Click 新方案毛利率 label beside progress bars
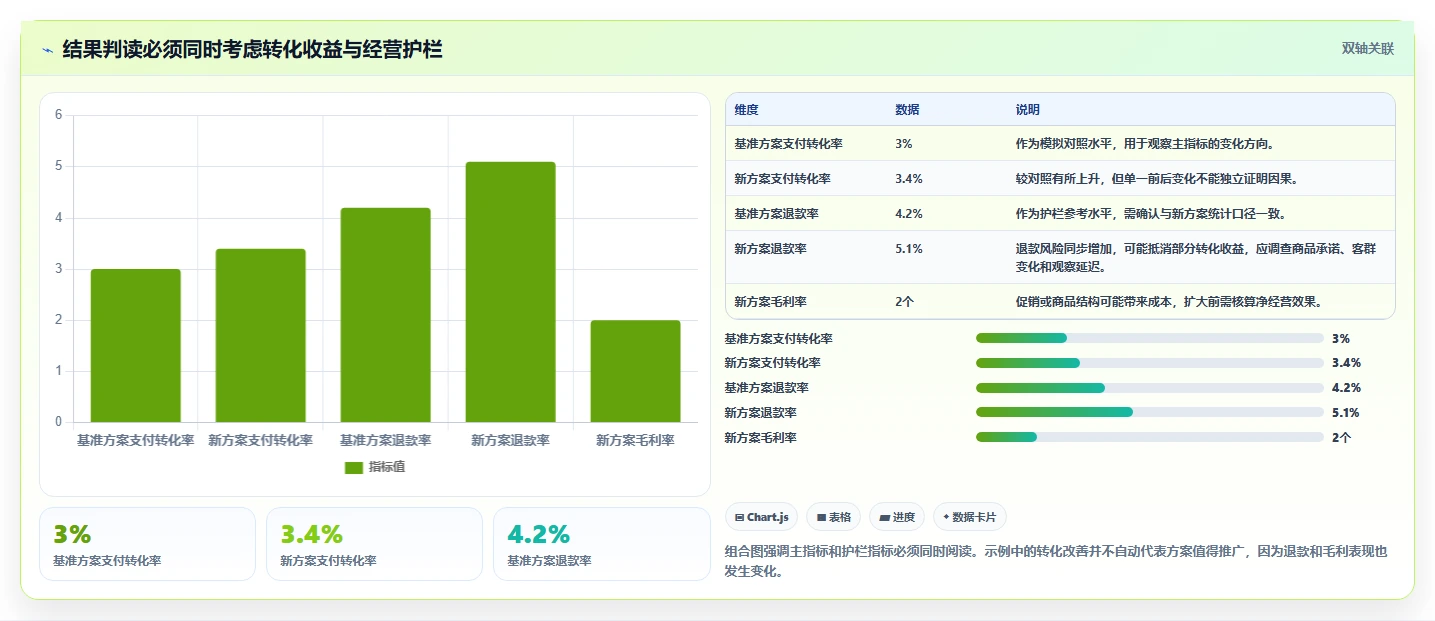The height and width of the screenshot is (621, 1435). point(761,437)
